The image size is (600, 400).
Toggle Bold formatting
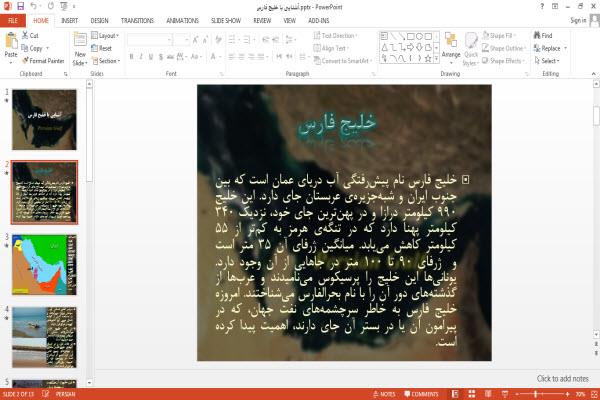click(131, 57)
